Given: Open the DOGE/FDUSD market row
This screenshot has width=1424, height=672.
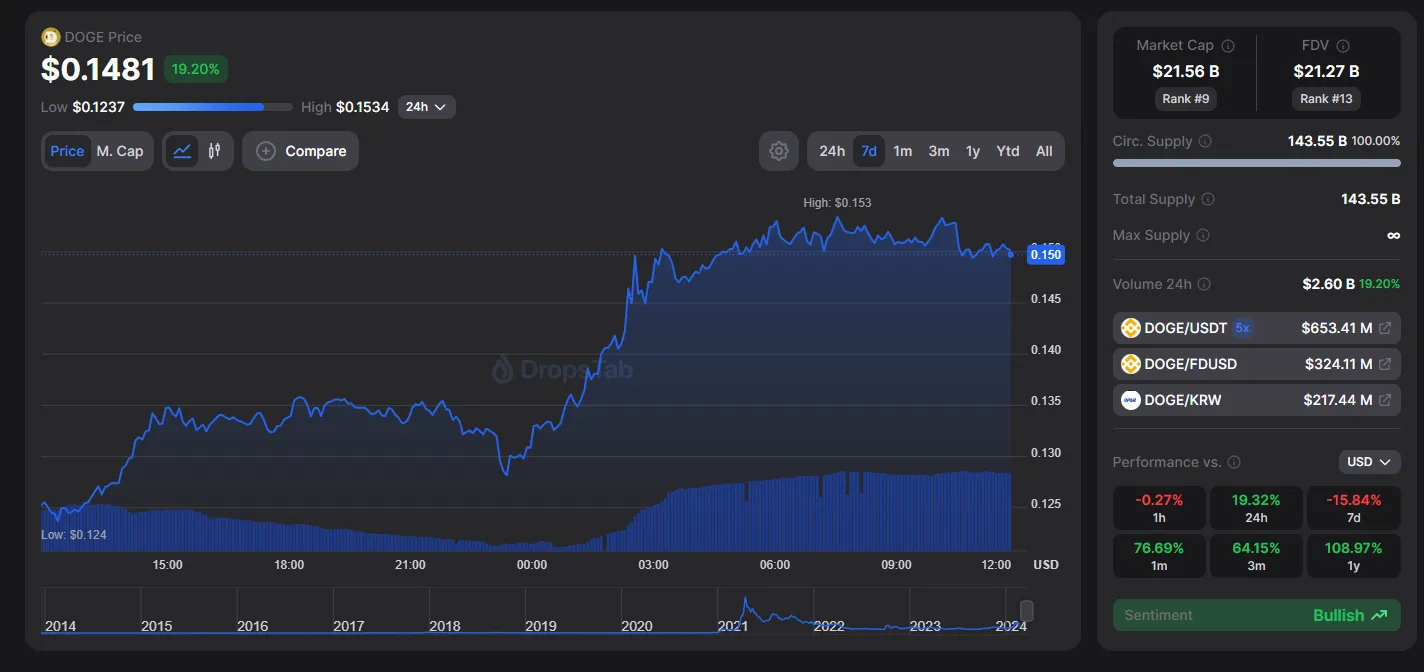Looking at the screenshot, I should tap(1257, 364).
